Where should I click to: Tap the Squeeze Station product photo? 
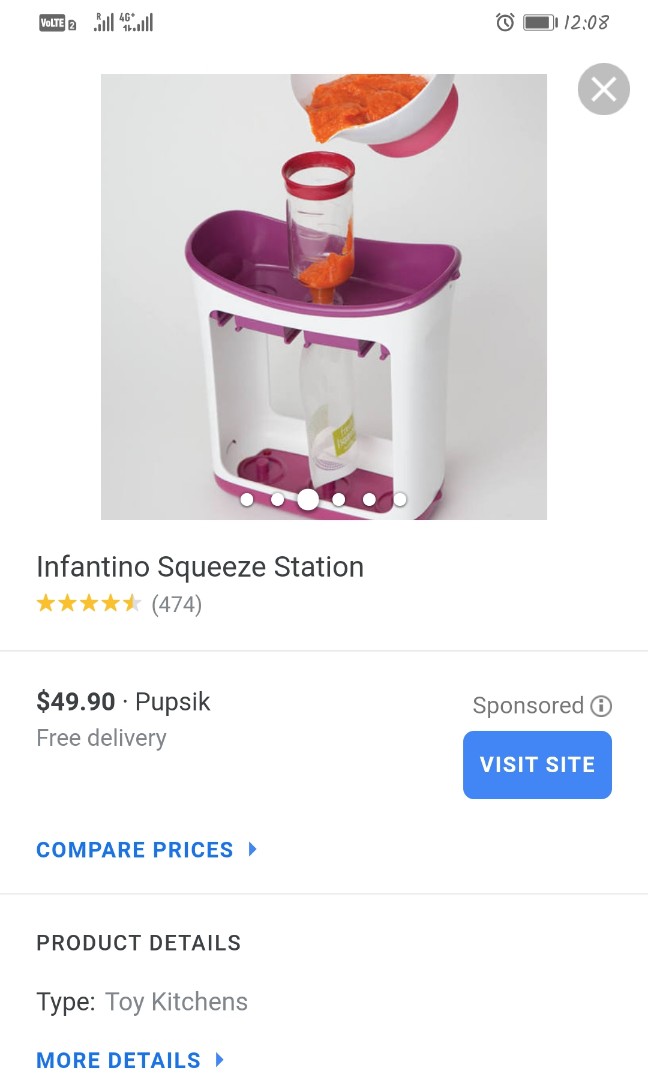coord(323,296)
